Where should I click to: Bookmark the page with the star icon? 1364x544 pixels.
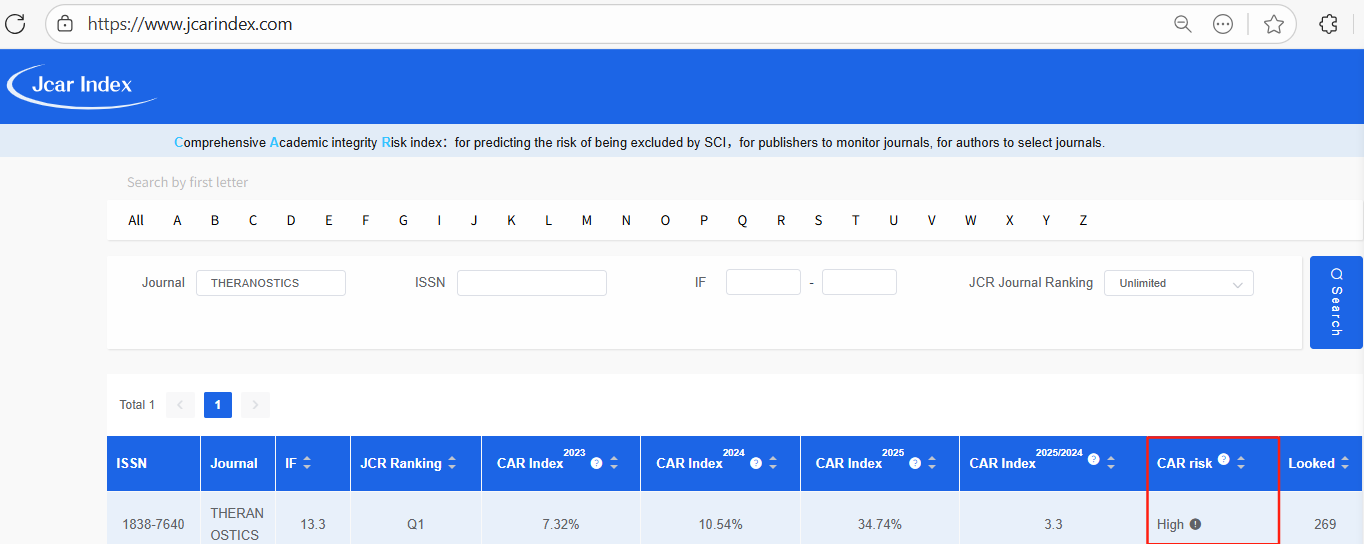(x=1273, y=24)
